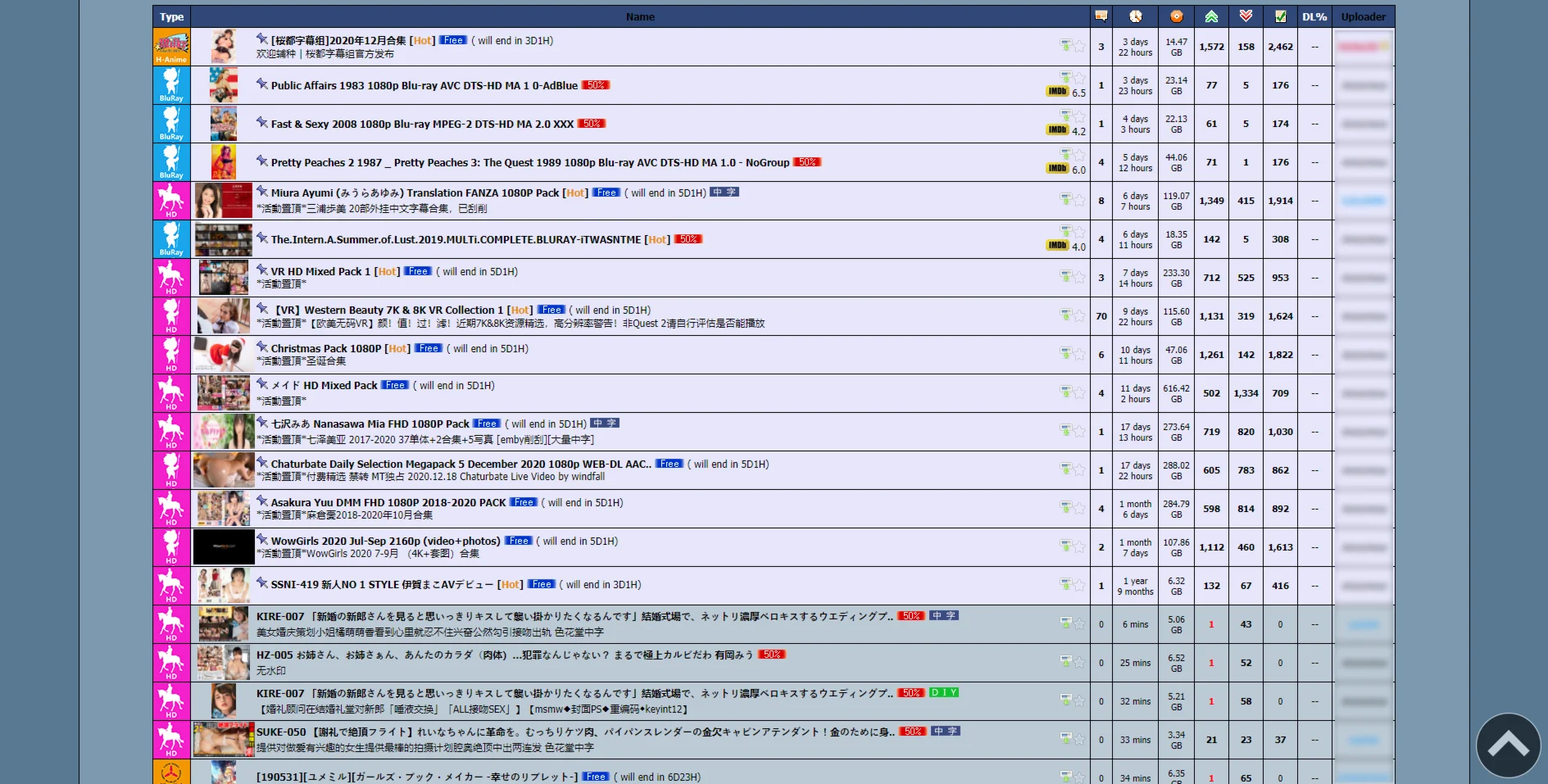Download the Miura Ayumi FANZA pack torrent
This screenshot has height=784, width=1548.
pyautogui.click(x=1065, y=200)
